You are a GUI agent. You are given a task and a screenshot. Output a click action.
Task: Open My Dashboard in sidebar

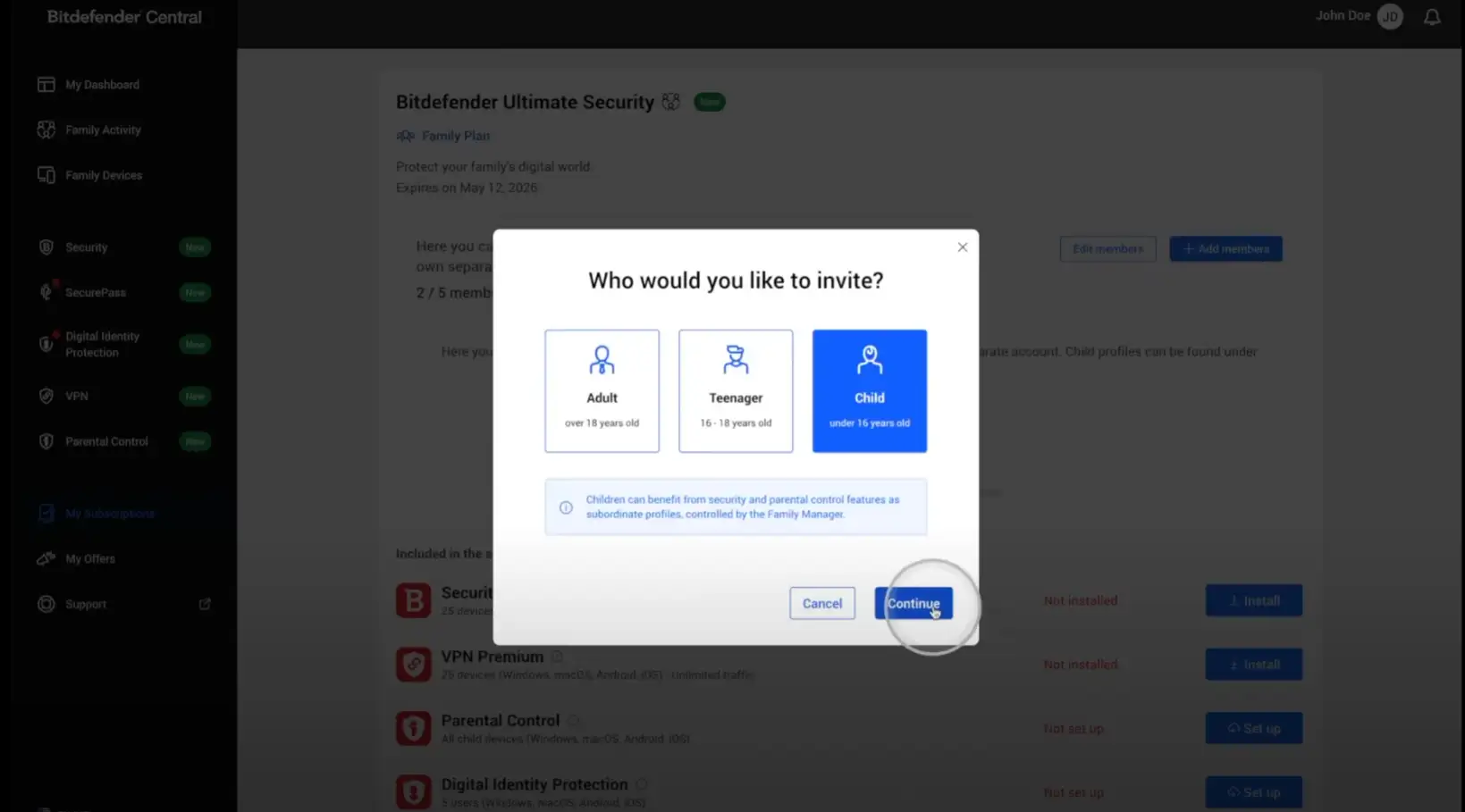pyautogui.click(x=102, y=85)
